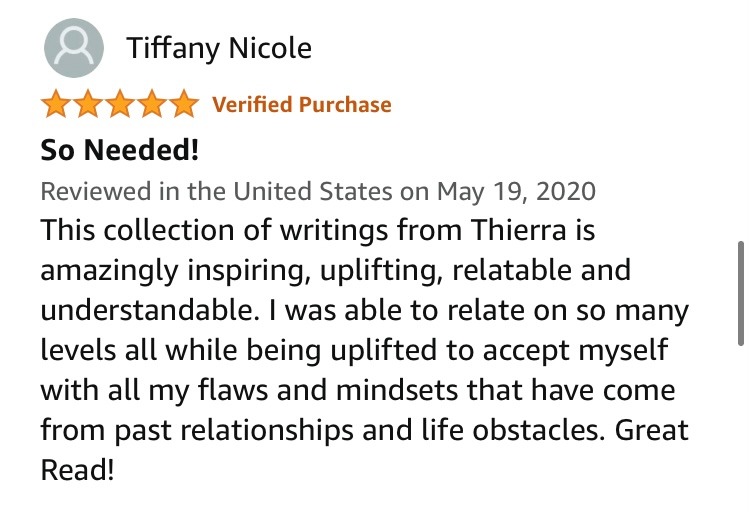The height and width of the screenshot is (512, 750).
Task: Click the vertical scrollbar thumb on right
Action: [x=741, y=293]
